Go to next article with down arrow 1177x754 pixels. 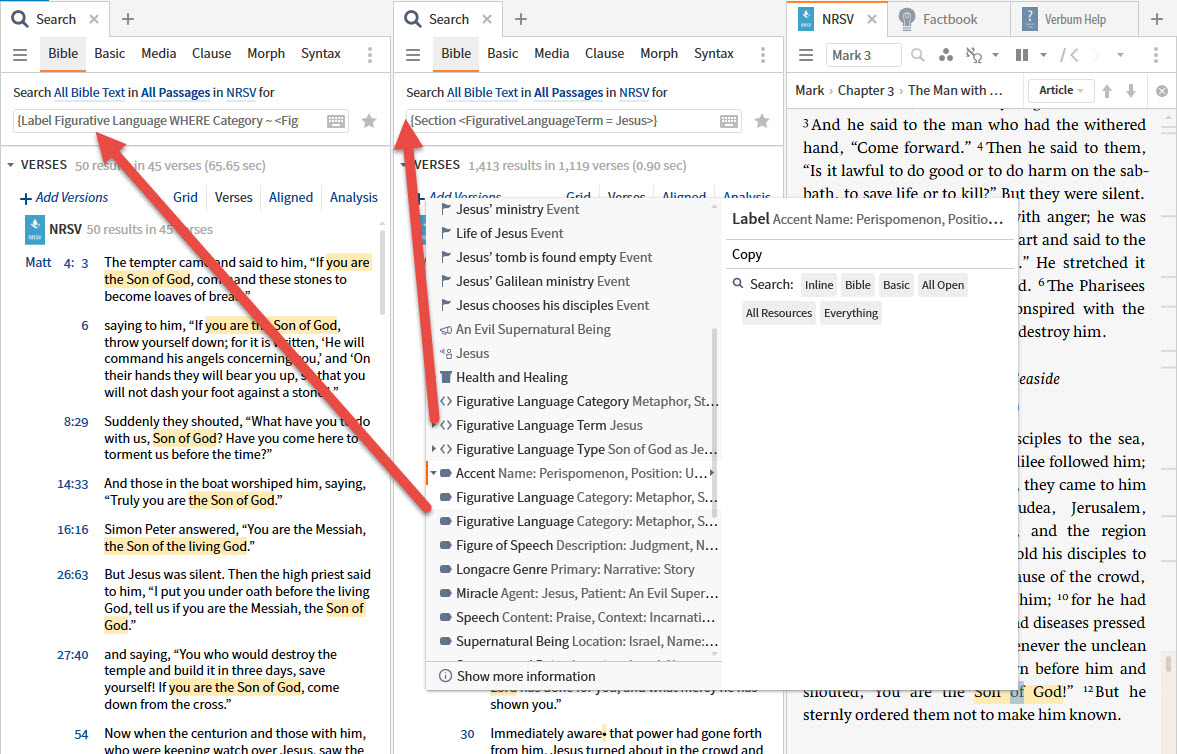coord(1131,91)
